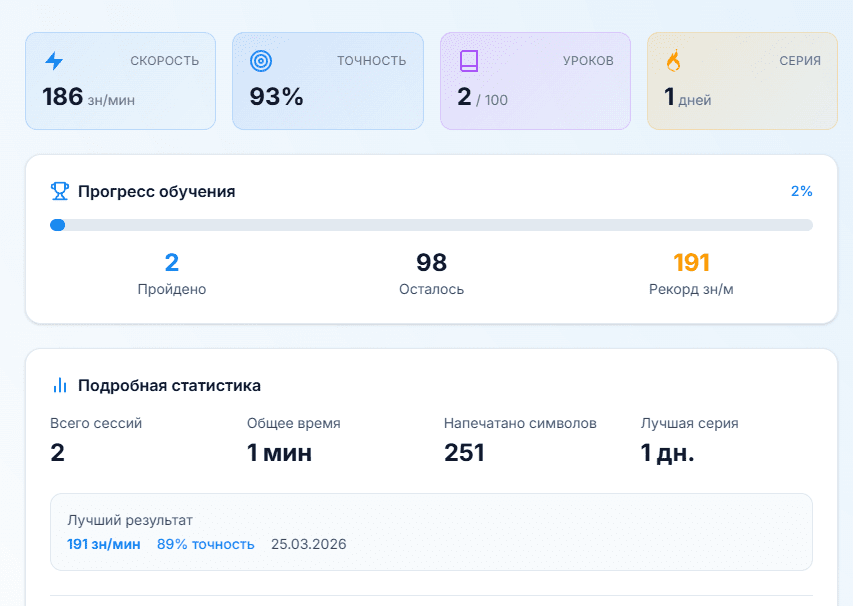
Task: Click the СЕРИЯ card title
Action: 800,61
